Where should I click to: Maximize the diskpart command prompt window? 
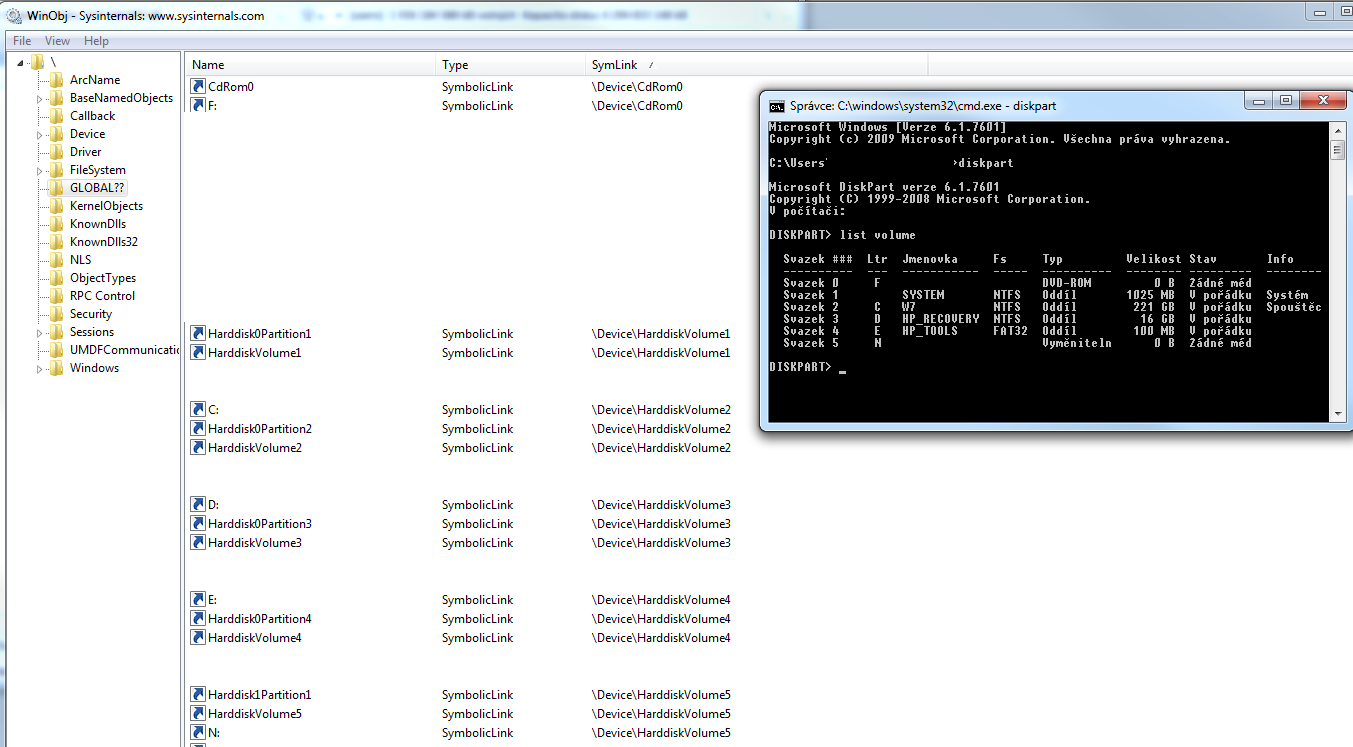[x=1286, y=100]
